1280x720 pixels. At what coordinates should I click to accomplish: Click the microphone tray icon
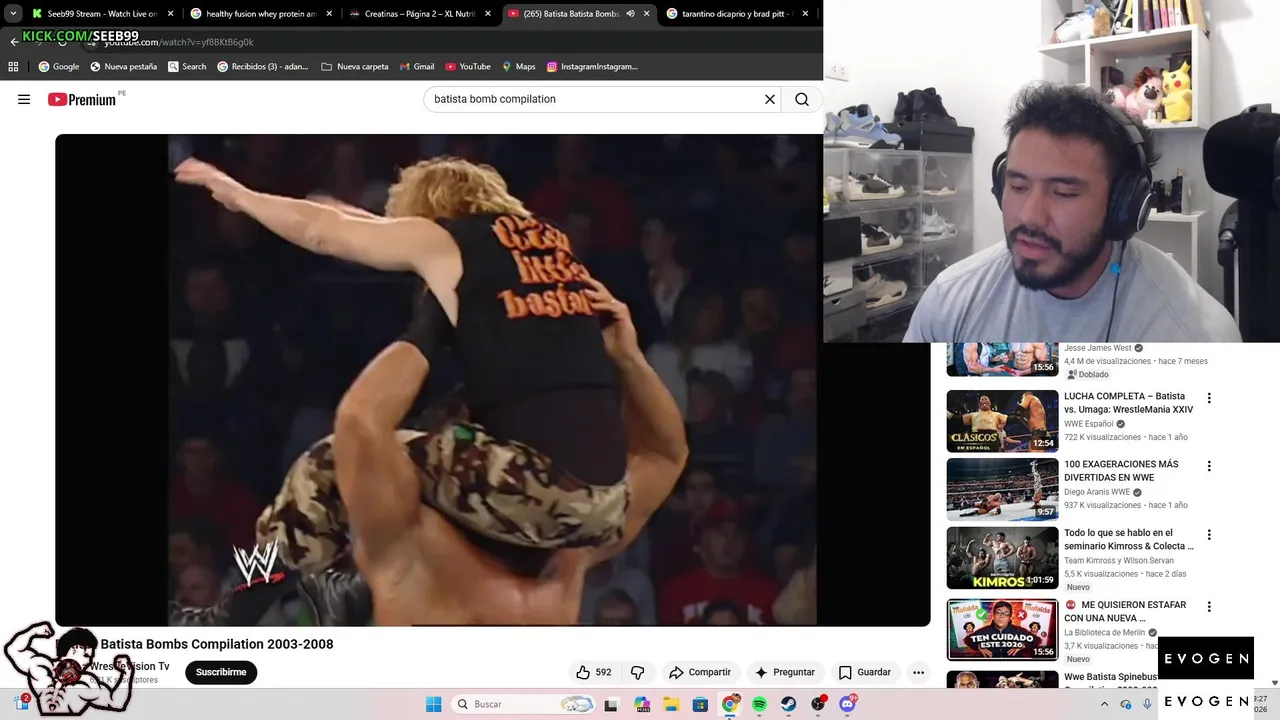click(x=1146, y=704)
